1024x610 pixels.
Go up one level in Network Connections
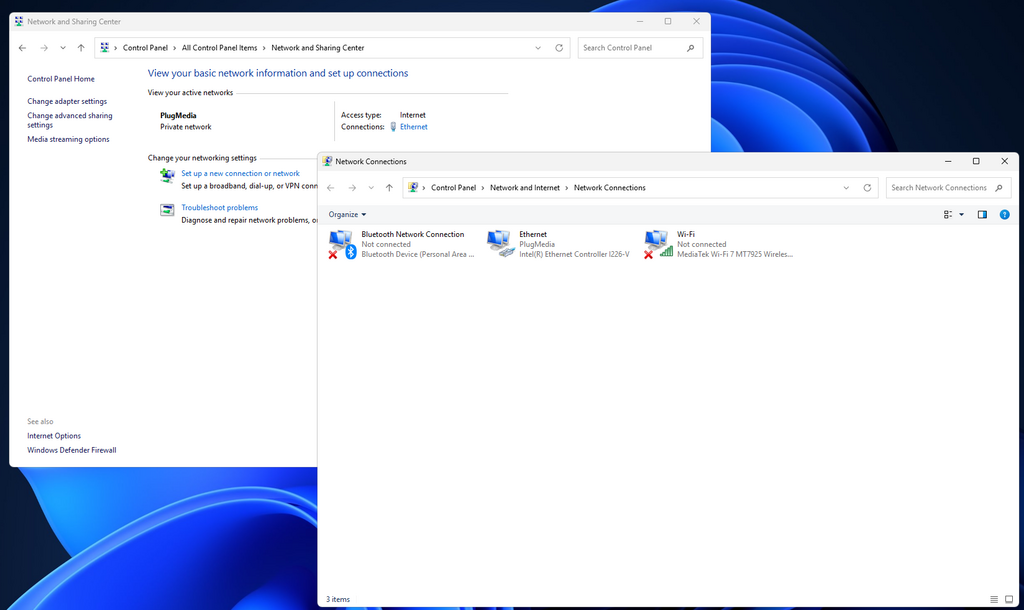389,188
